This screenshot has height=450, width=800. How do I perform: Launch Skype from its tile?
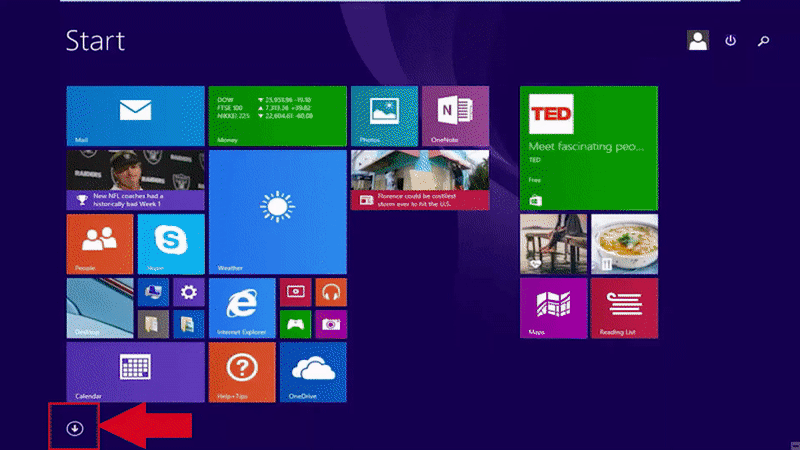pyautogui.click(x=171, y=244)
